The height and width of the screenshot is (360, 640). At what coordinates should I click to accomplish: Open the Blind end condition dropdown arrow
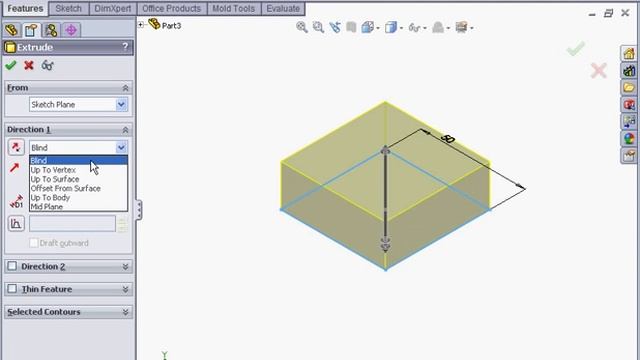121,147
